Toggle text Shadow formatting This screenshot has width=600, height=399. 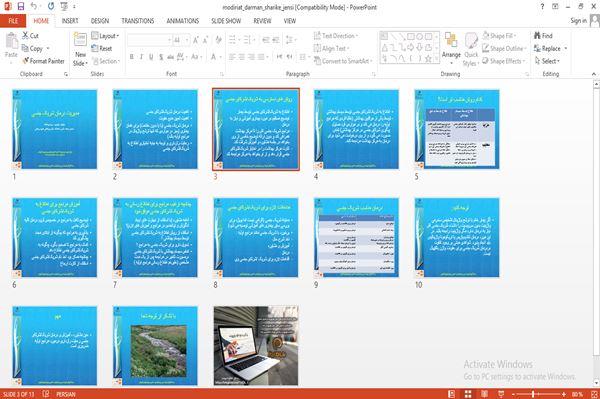[x=161, y=57]
